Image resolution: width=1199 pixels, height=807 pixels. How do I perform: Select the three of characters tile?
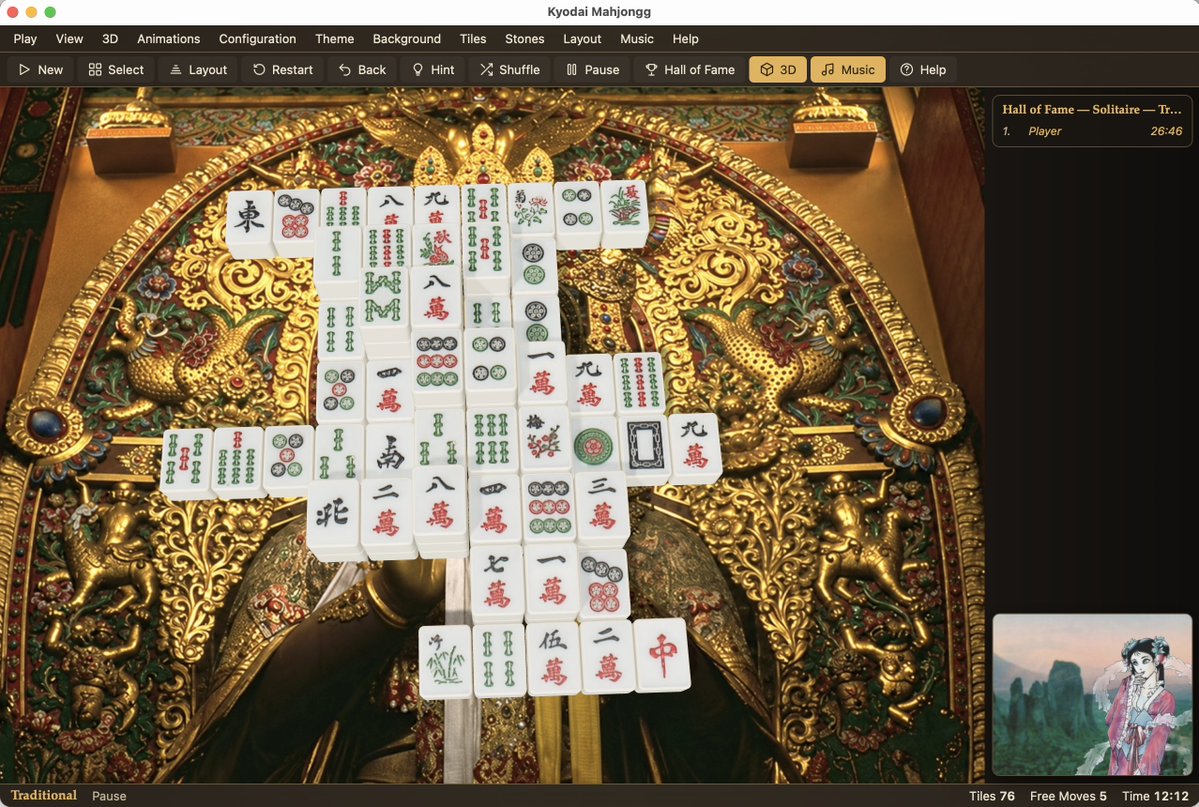click(x=602, y=505)
